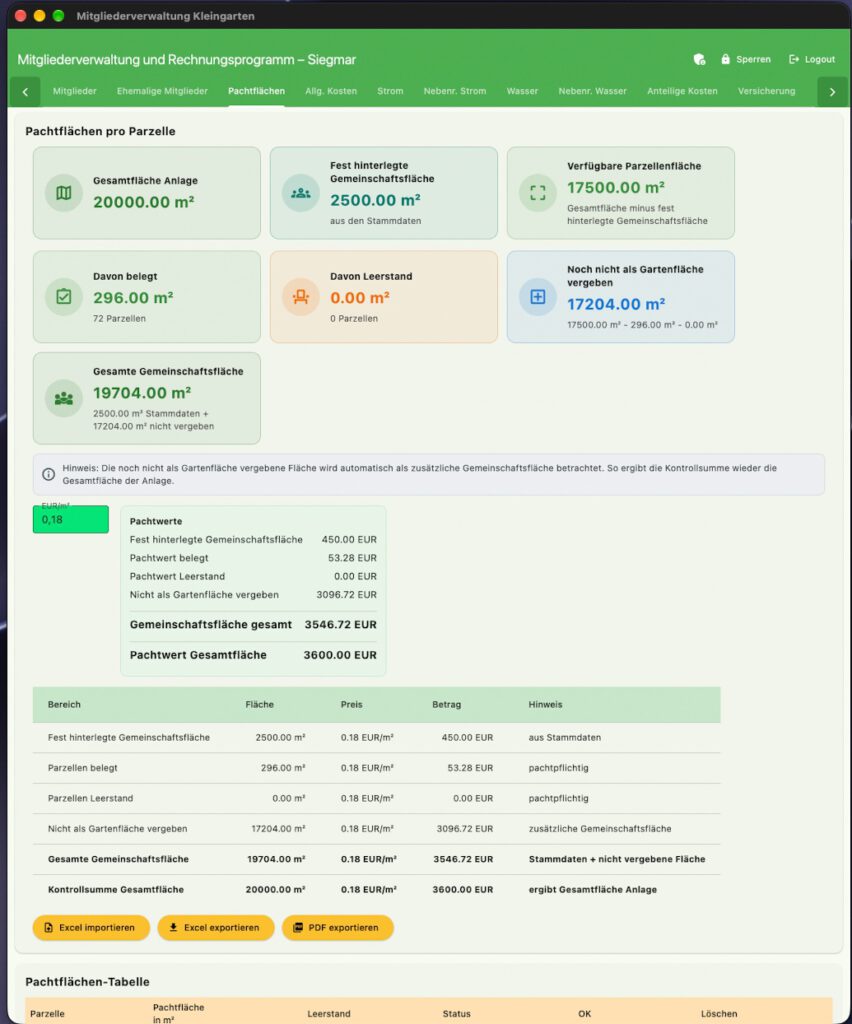Click the frame icon on Verfügbare Parzellenfläche card
The width and height of the screenshot is (852, 1024).
coord(537,193)
